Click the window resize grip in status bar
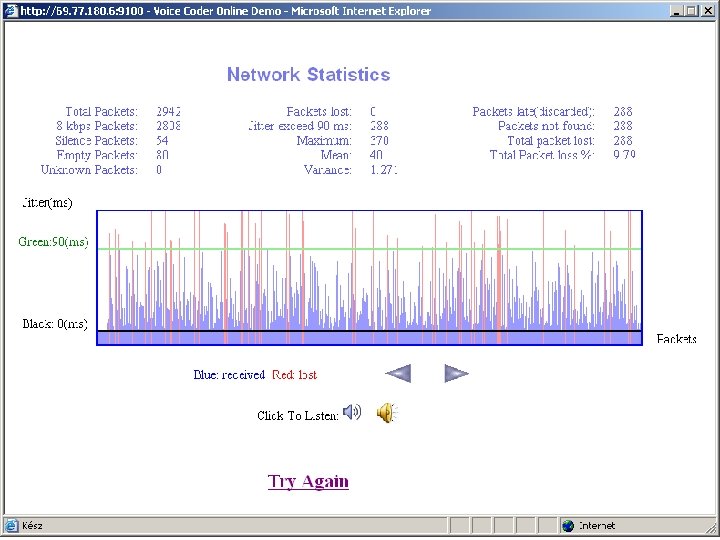This screenshot has height=540, width=720. pos(710,526)
